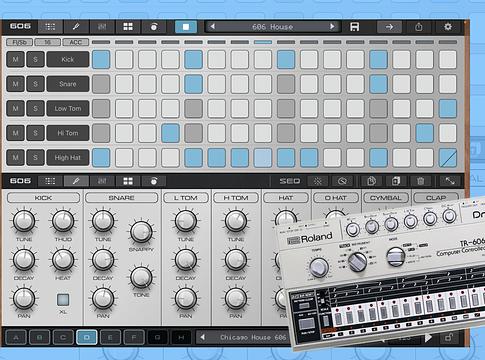Open grid view in the lower 606 toolbar
Image resolution: width=485 pixels, height=360 pixels.
[50, 181]
